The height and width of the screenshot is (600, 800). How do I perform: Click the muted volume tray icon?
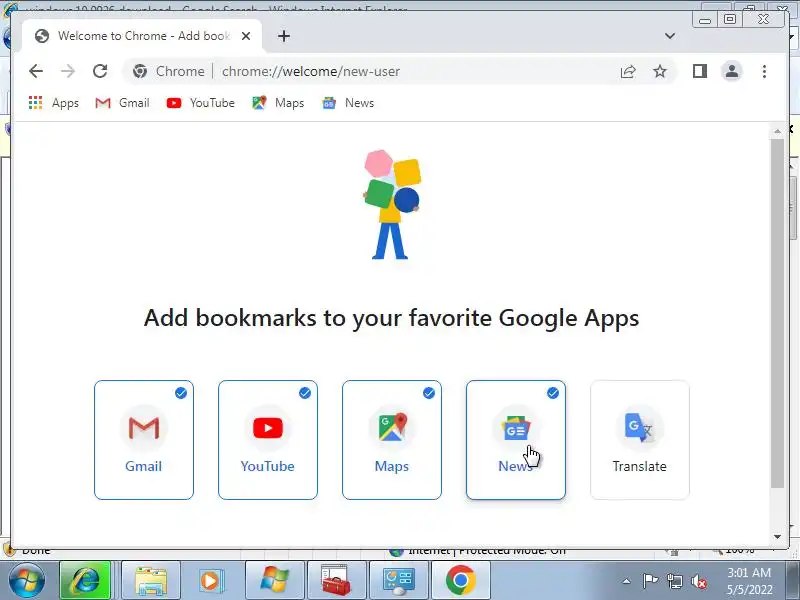coord(699,581)
